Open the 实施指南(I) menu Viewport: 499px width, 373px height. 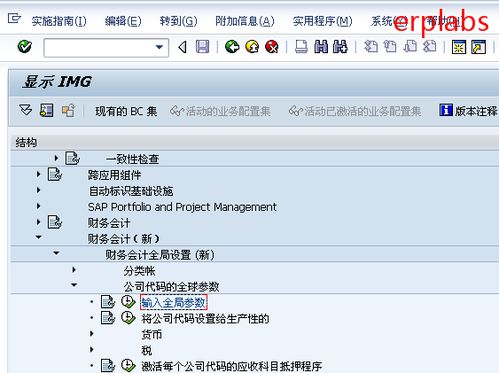tap(59, 21)
